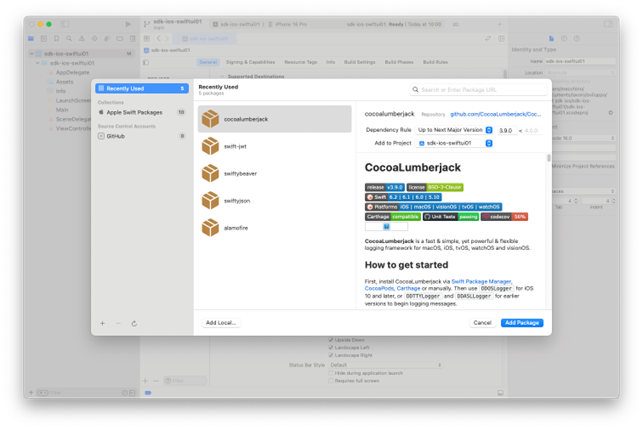Select Recently Used in package sidebar

click(142, 89)
